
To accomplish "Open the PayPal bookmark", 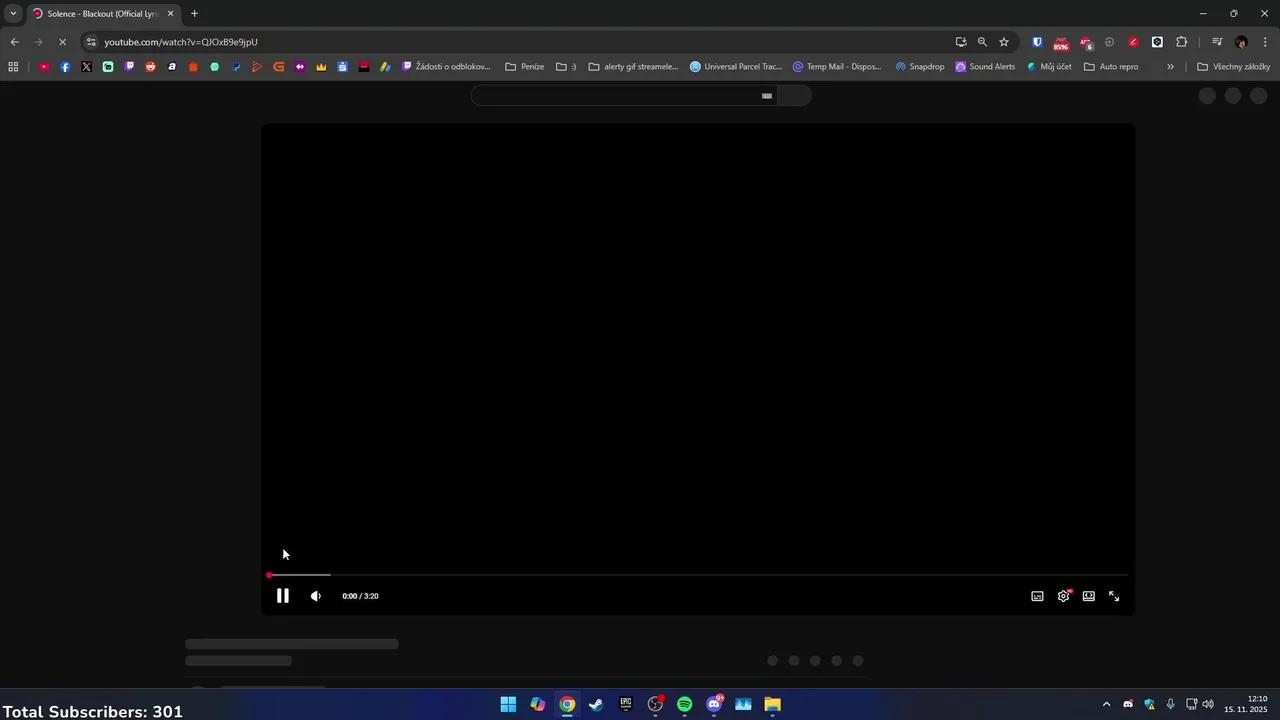I will [x=236, y=67].
